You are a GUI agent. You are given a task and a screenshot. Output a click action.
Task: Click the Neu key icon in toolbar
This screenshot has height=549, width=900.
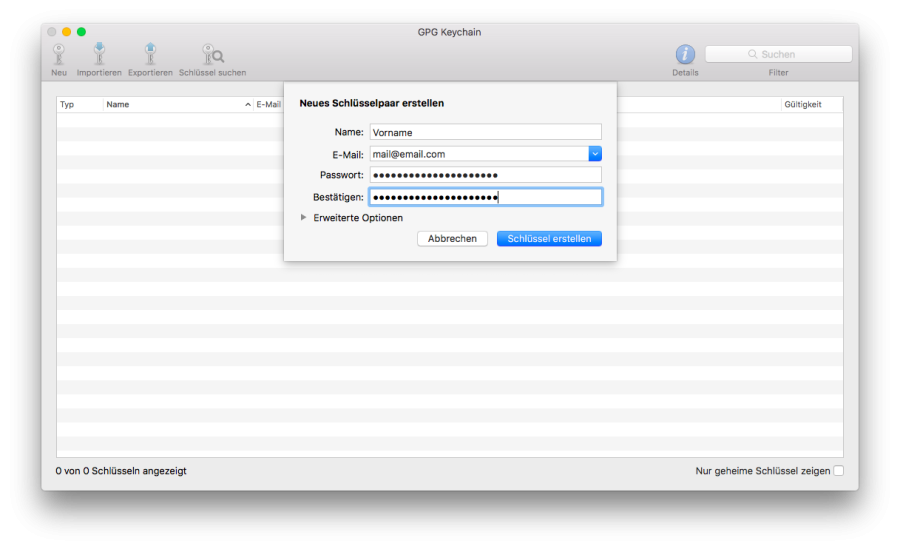coord(59,55)
